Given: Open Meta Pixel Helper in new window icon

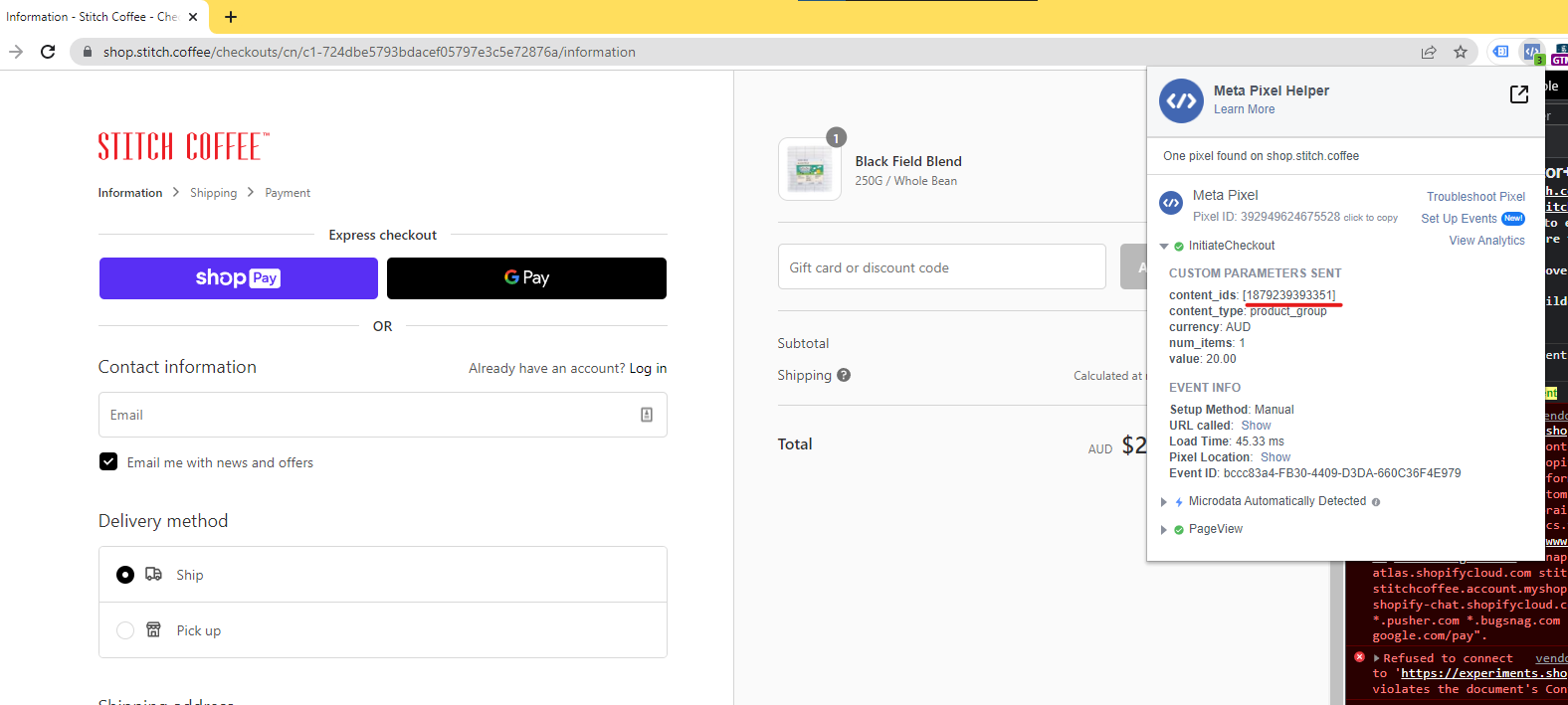Looking at the screenshot, I should point(1519,93).
